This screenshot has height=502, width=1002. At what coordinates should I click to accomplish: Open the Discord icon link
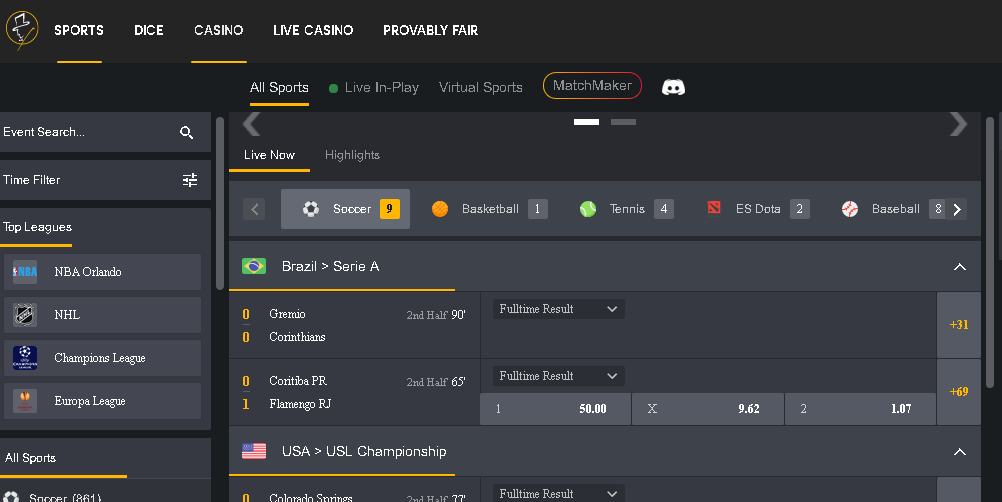click(673, 87)
